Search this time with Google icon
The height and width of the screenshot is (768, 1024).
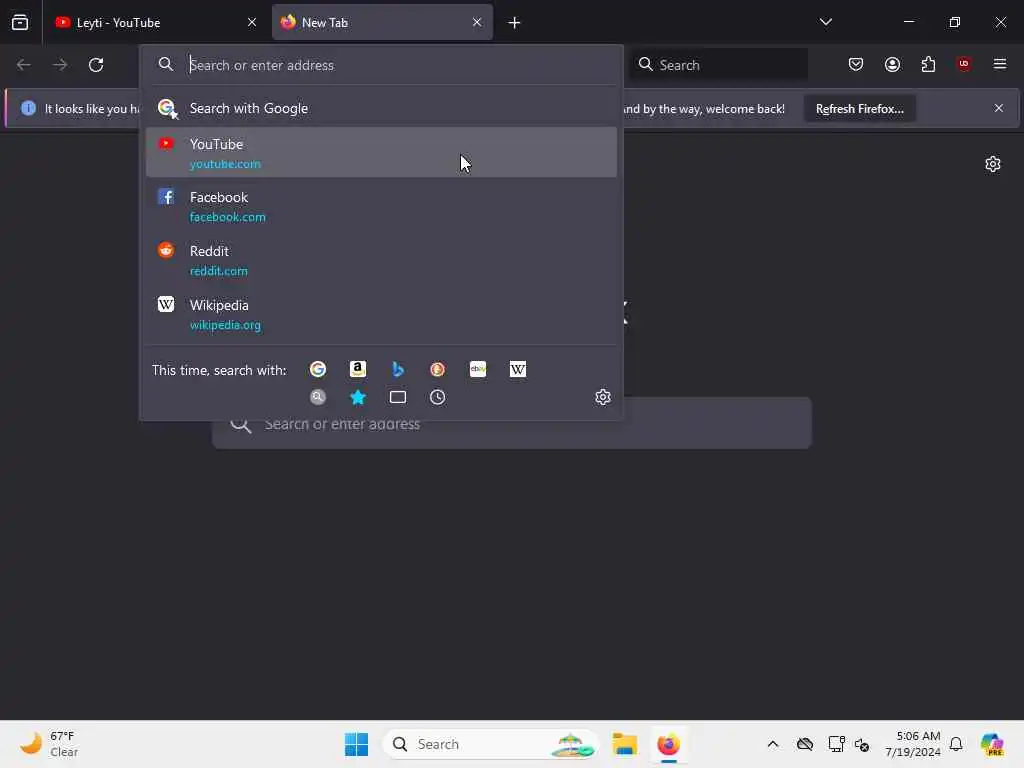[318, 370]
